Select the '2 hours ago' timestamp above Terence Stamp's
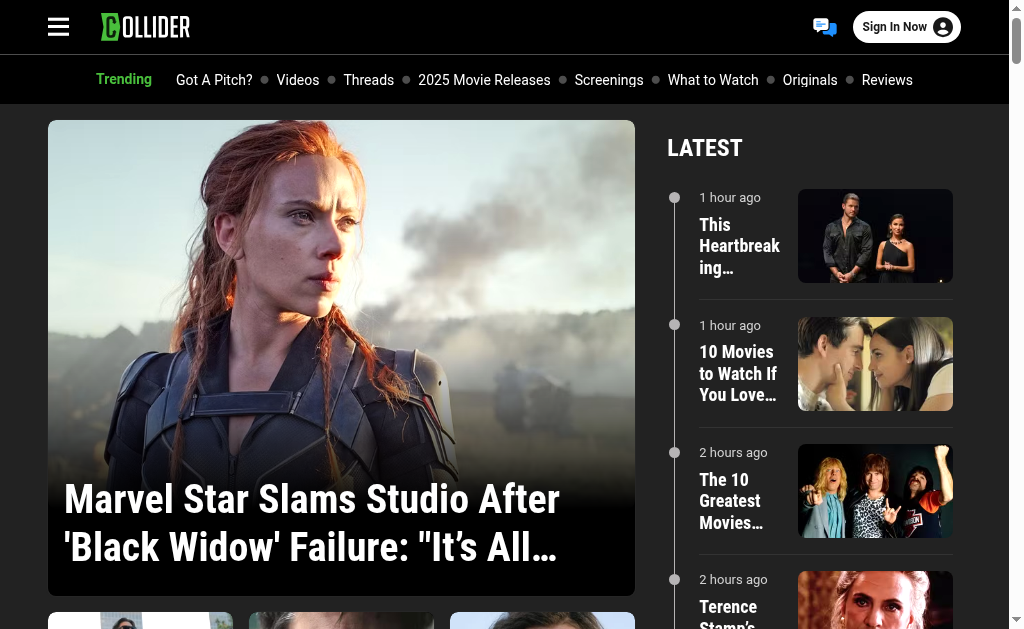 click(x=733, y=579)
